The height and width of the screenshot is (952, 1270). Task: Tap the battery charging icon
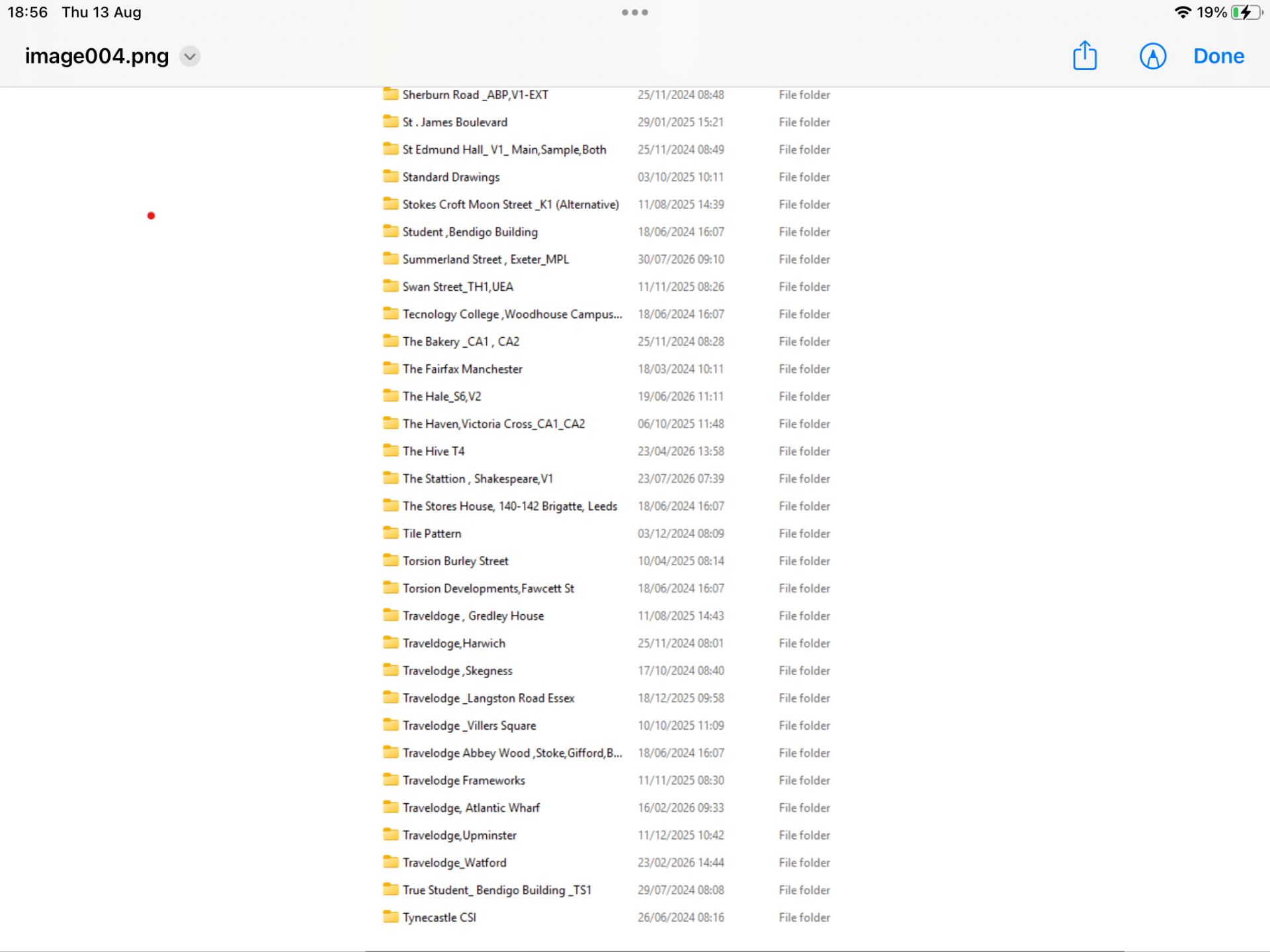(x=1247, y=13)
